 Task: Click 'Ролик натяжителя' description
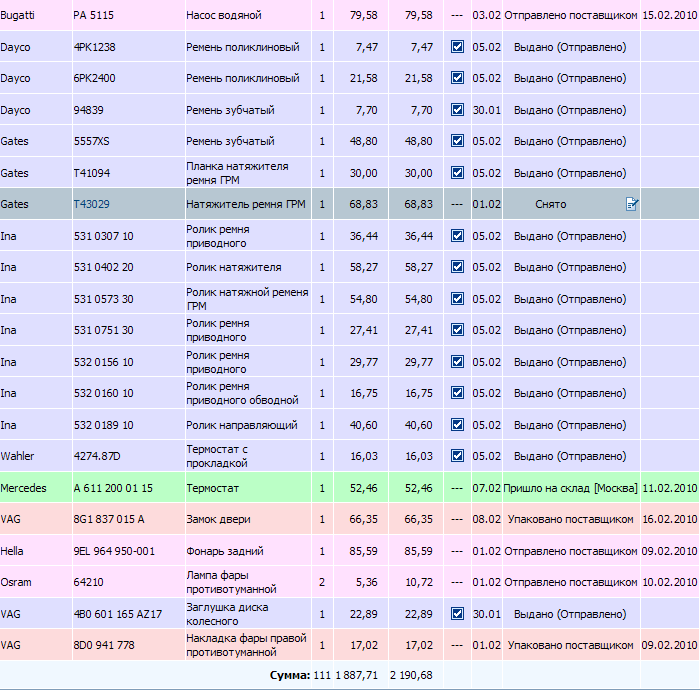point(233,267)
